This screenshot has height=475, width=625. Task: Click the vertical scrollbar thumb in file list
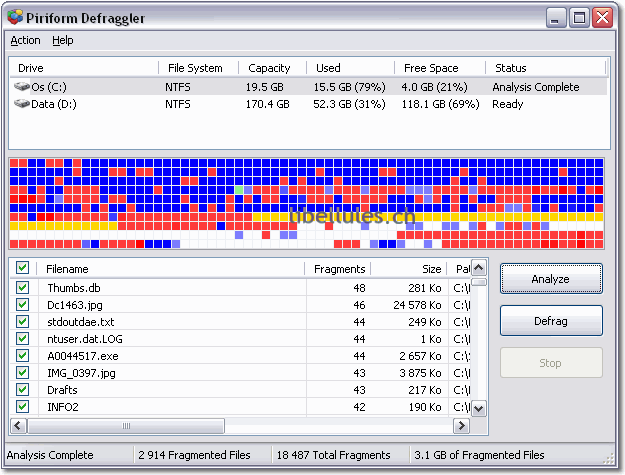pos(479,282)
